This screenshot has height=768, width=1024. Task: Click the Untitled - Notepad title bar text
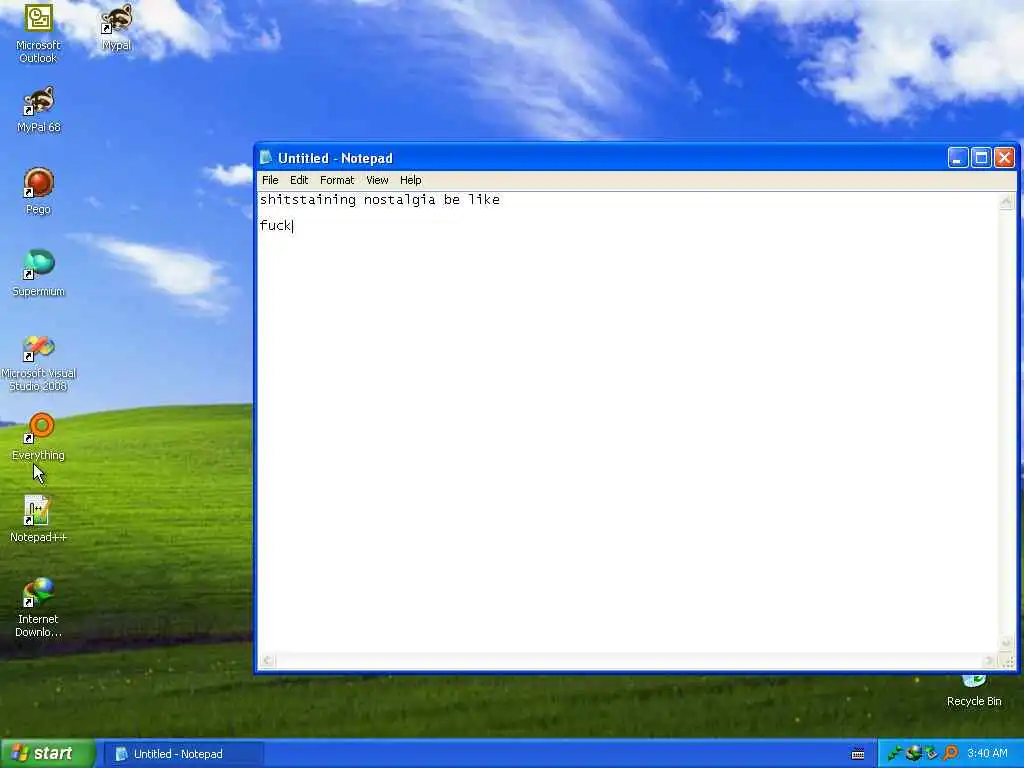point(335,158)
